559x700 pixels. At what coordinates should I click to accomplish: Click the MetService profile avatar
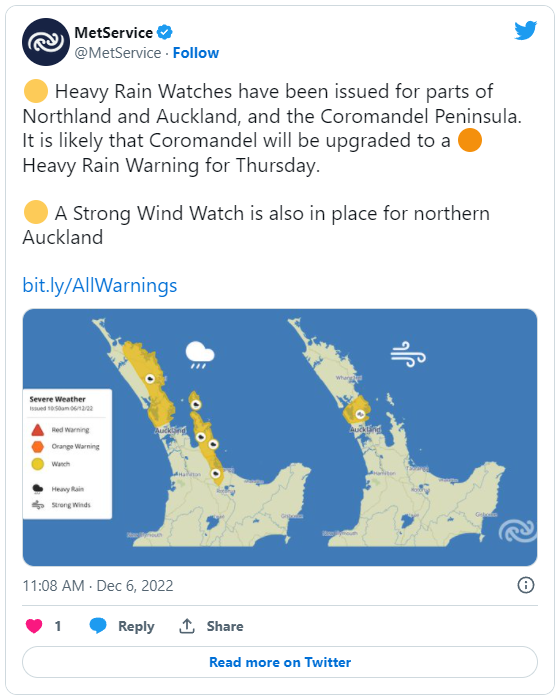(x=46, y=42)
